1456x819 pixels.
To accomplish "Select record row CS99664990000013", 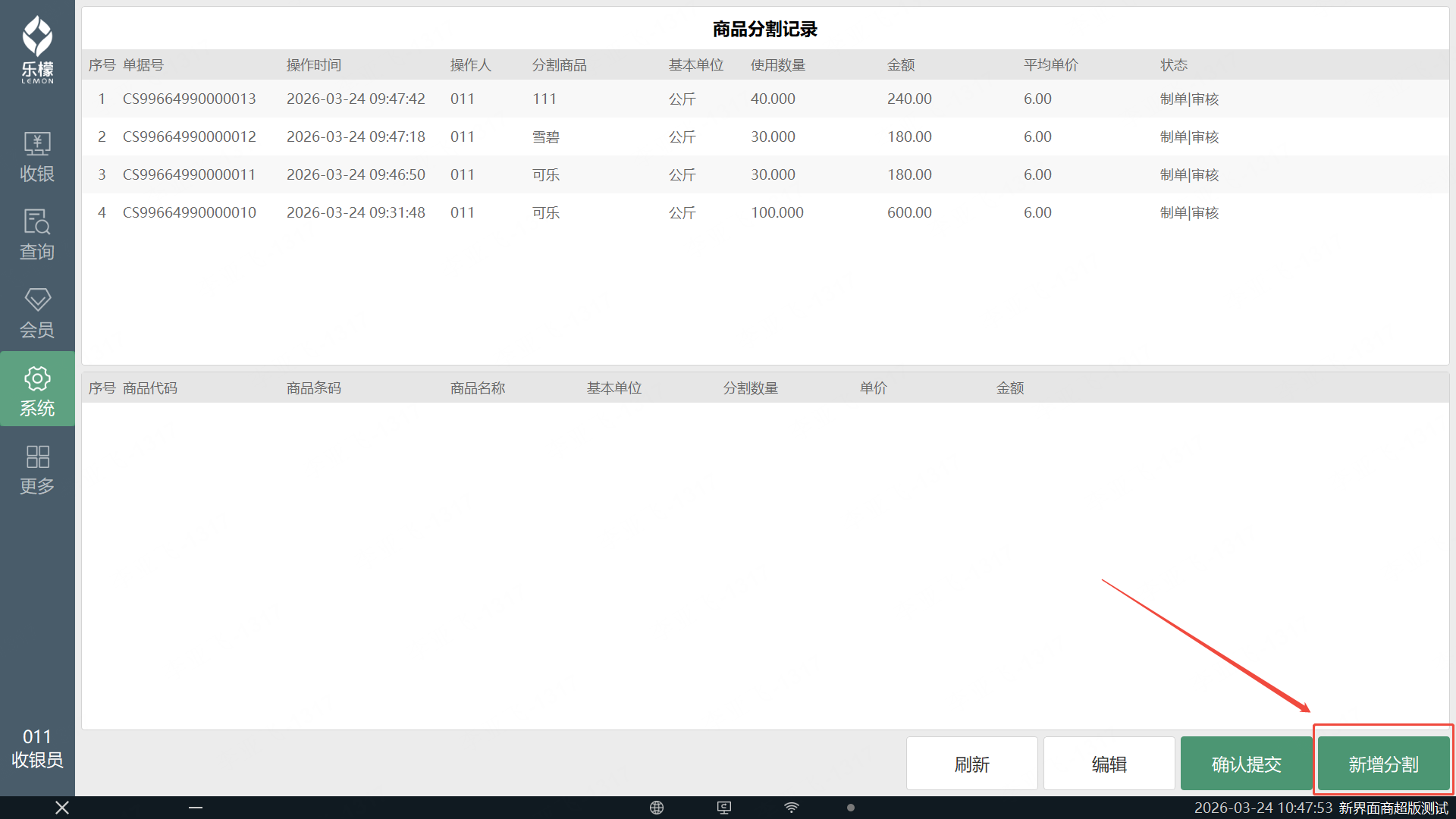I will 190,99.
